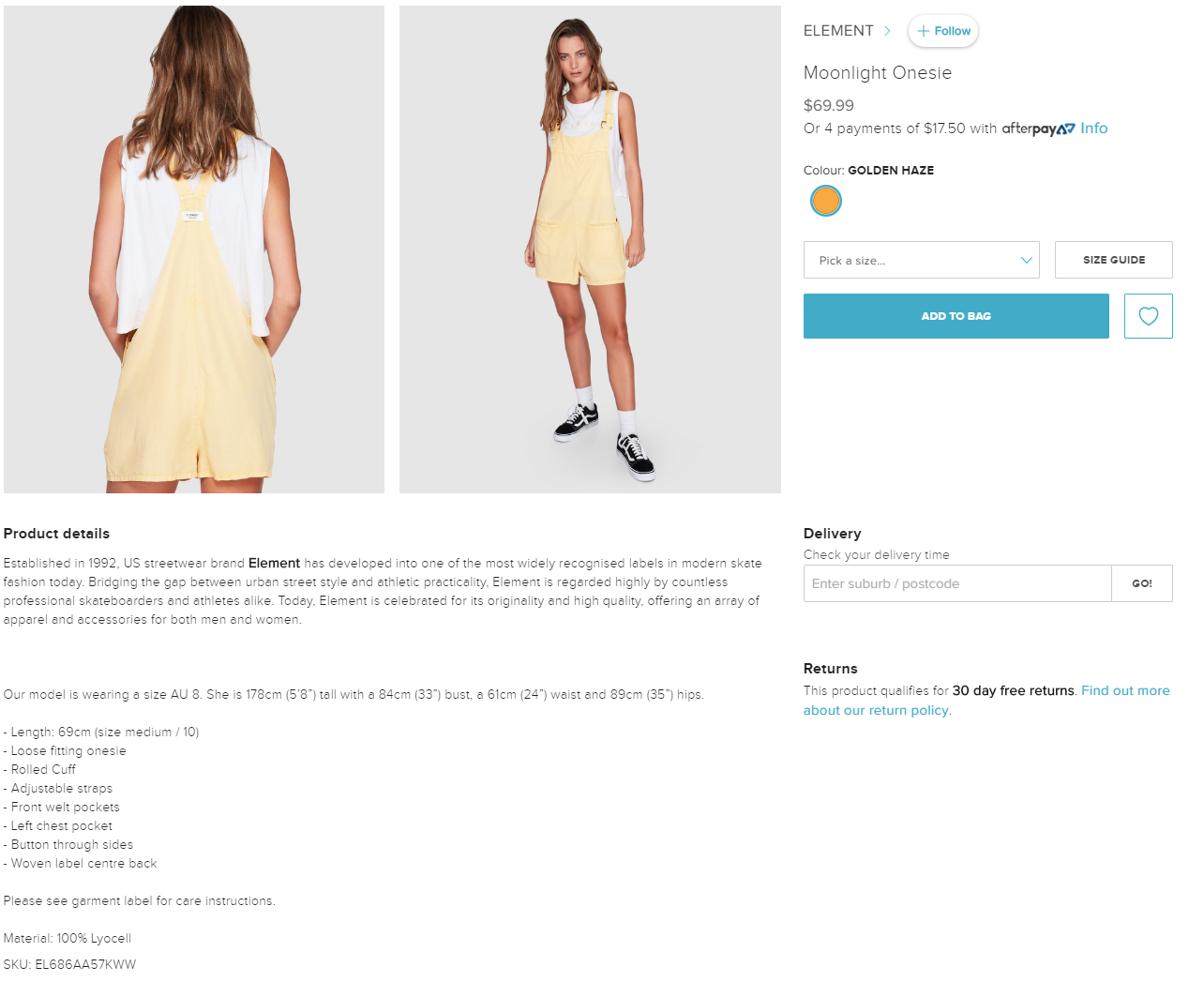Add the Moonlight Onesie to bag
Screen dimensions: 1204x982
click(956, 316)
